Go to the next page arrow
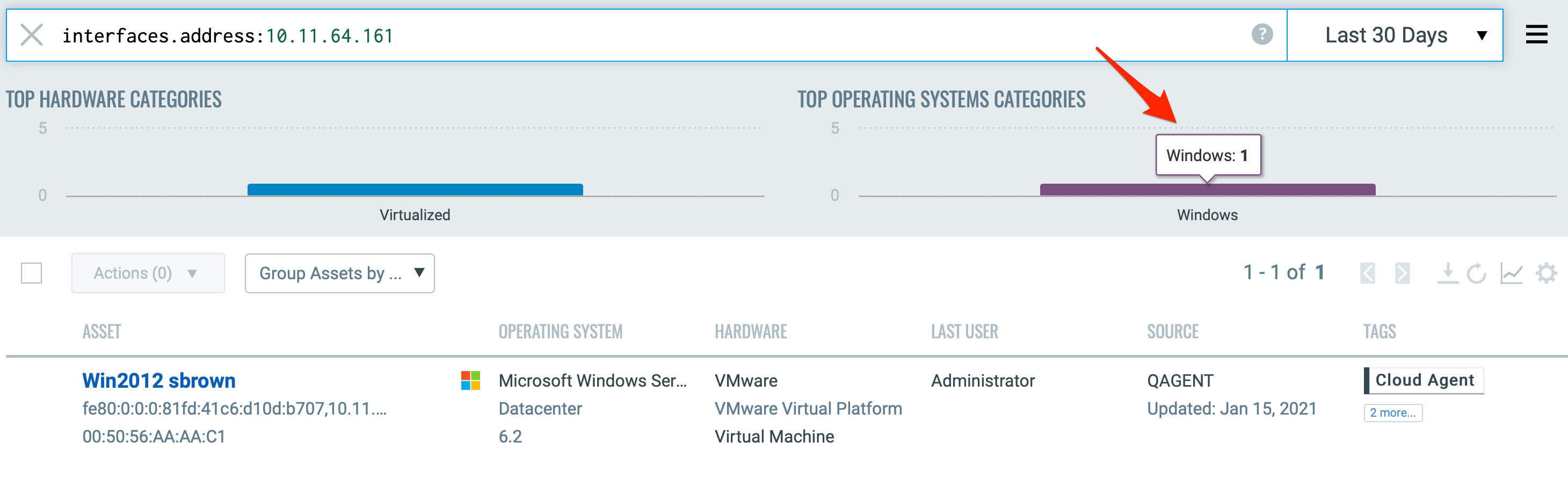This screenshot has height=493, width=1568. 1403,273
